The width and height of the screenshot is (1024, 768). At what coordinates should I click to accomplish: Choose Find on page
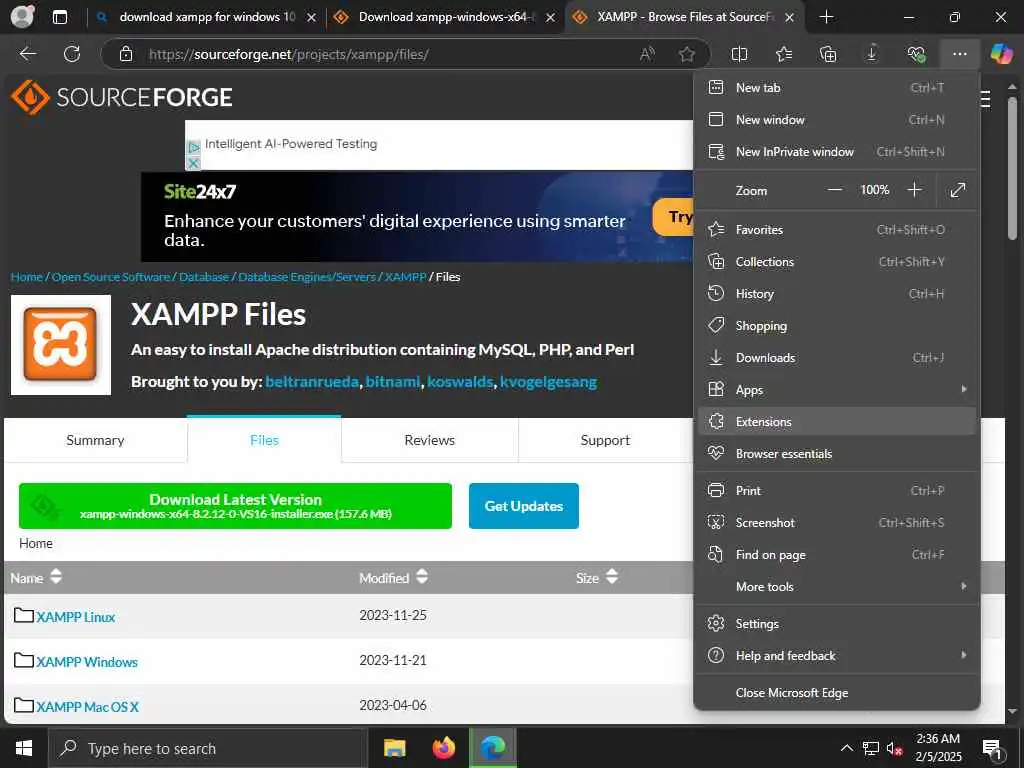coord(837,554)
